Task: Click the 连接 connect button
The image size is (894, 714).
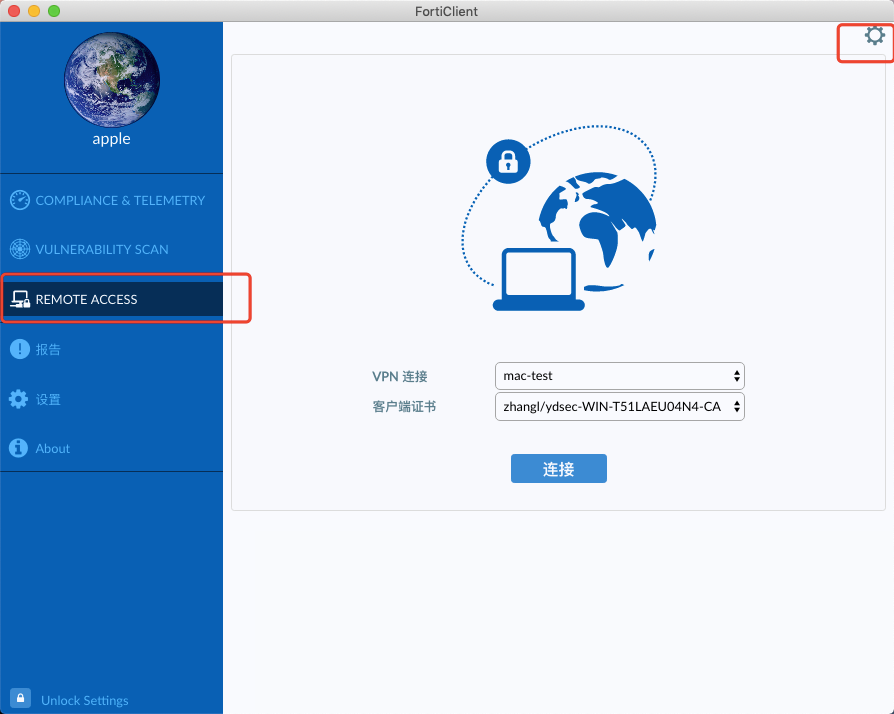Action: [x=559, y=469]
